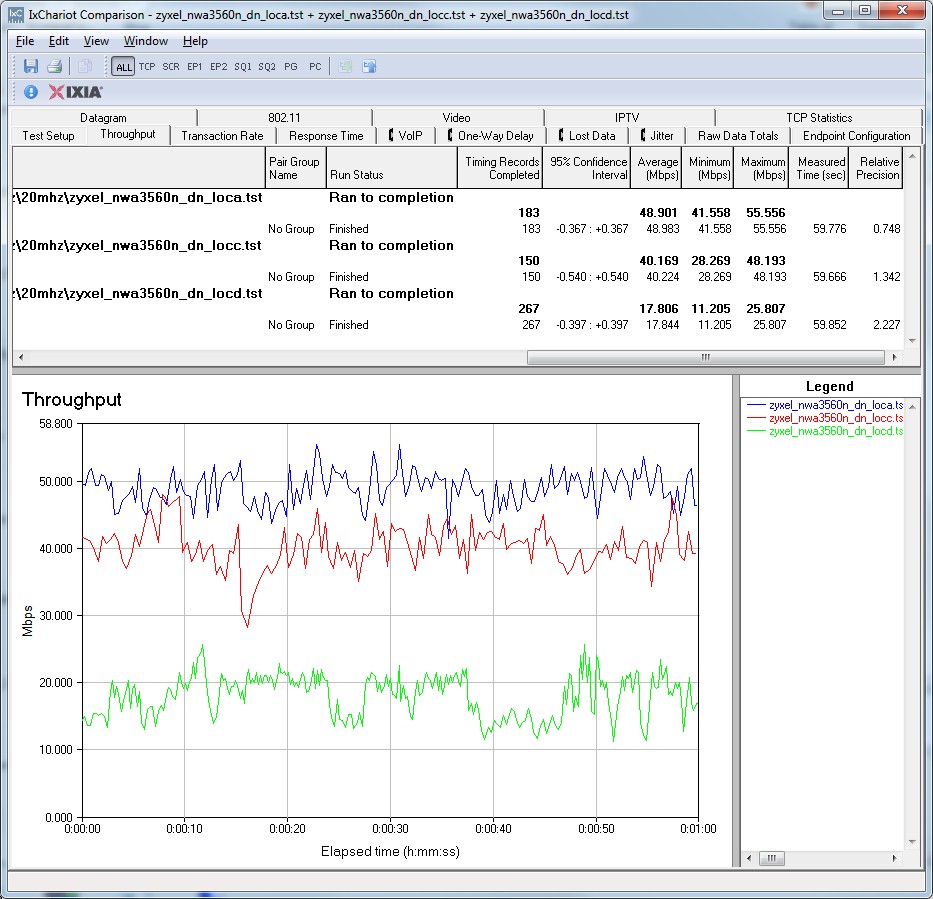The width and height of the screenshot is (933, 899).
Task: Click the Pair Group Name column header
Action: pyautogui.click(x=296, y=168)
